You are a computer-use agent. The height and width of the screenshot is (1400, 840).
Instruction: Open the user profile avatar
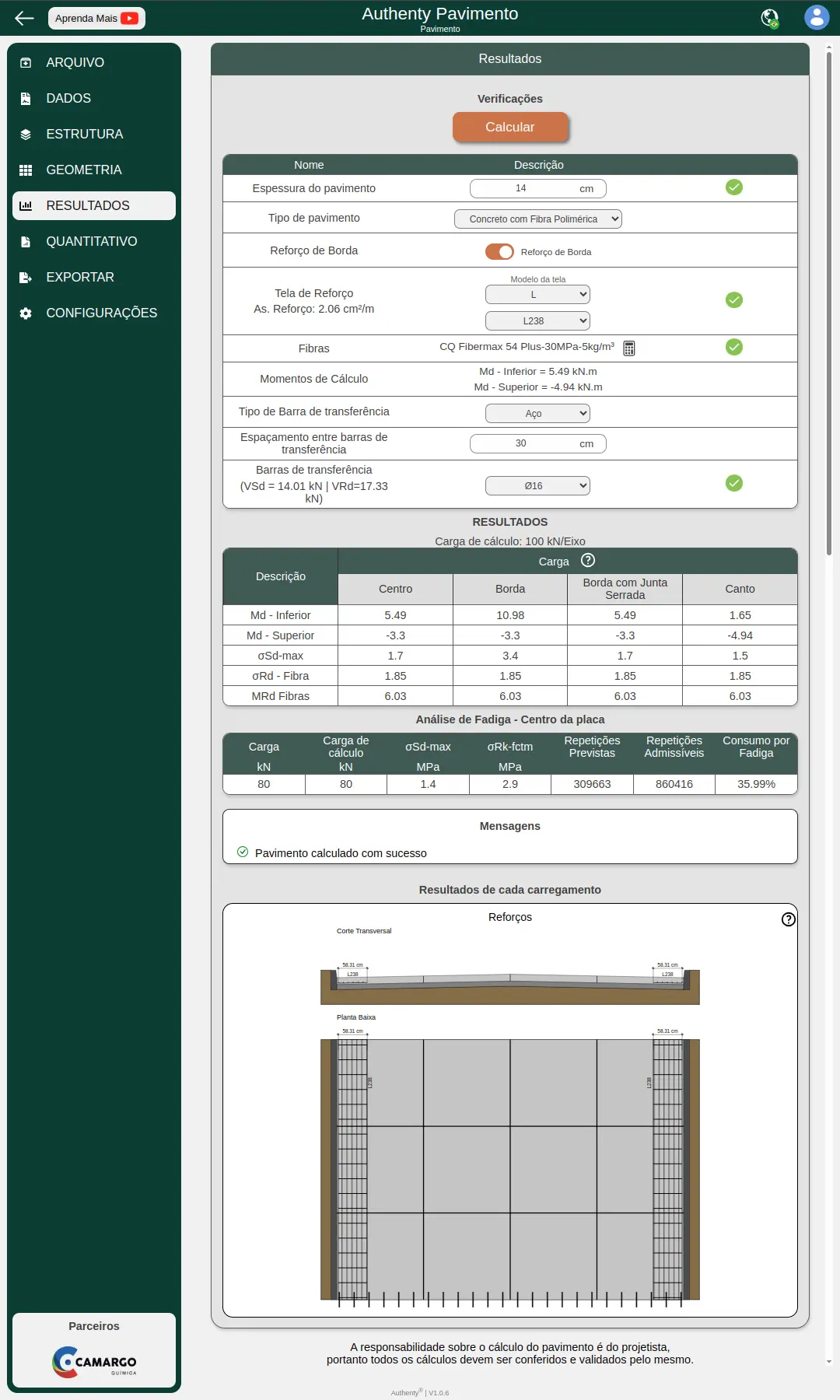(817, 17)
